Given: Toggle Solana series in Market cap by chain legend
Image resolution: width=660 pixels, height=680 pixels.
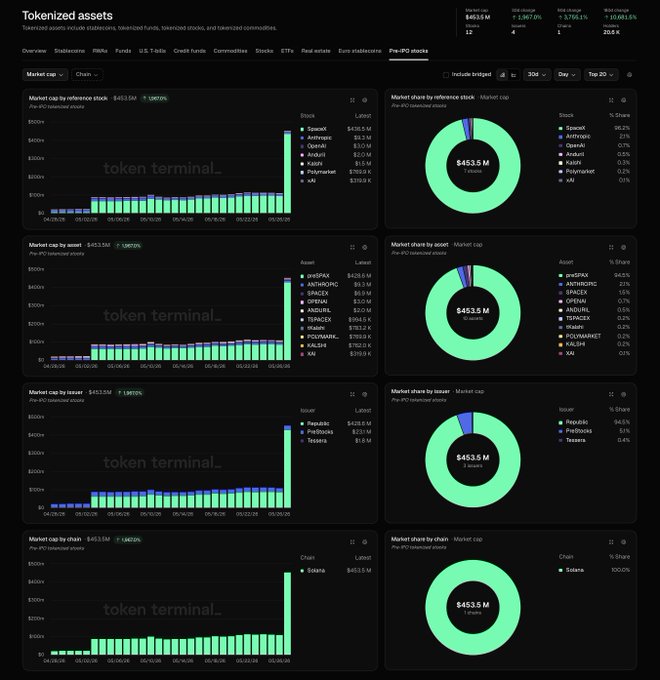Looking at the screenshot, I should [x=336, y=570].
